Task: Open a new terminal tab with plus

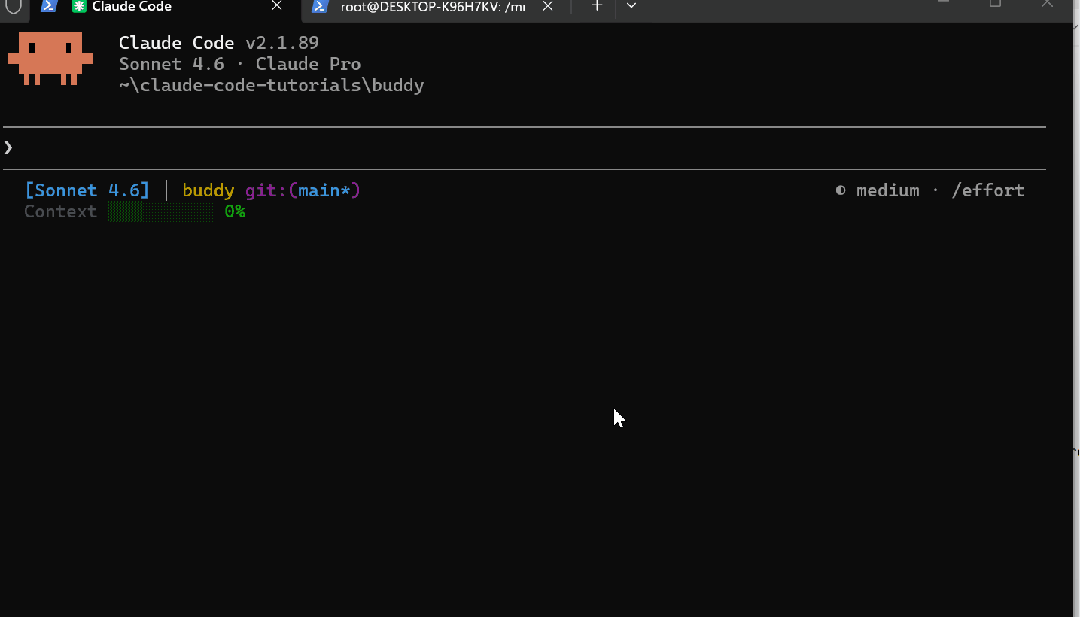Action: point(596,6)
